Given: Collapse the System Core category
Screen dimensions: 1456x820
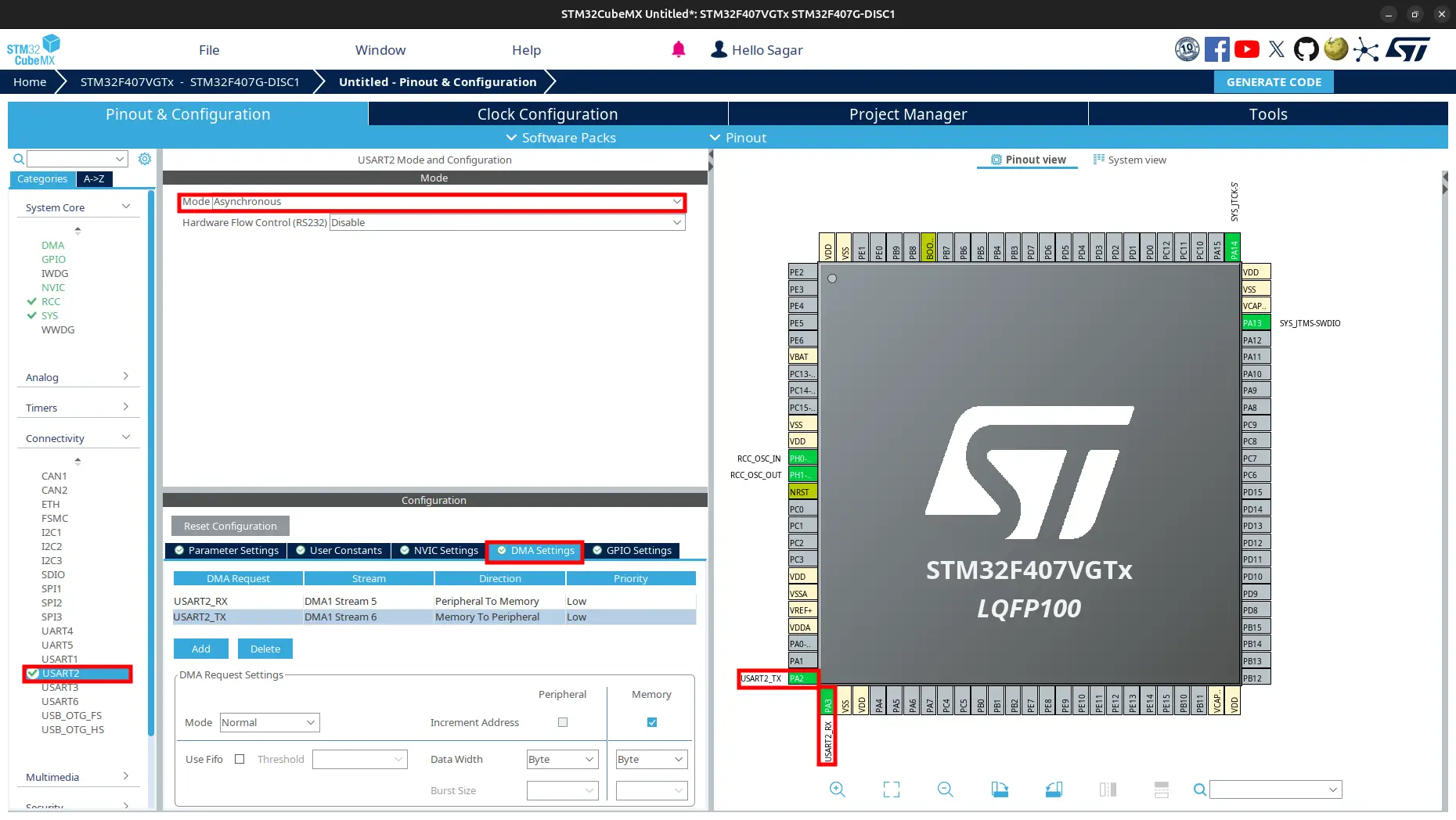Looking at the screenshot, I should (77, 207).
